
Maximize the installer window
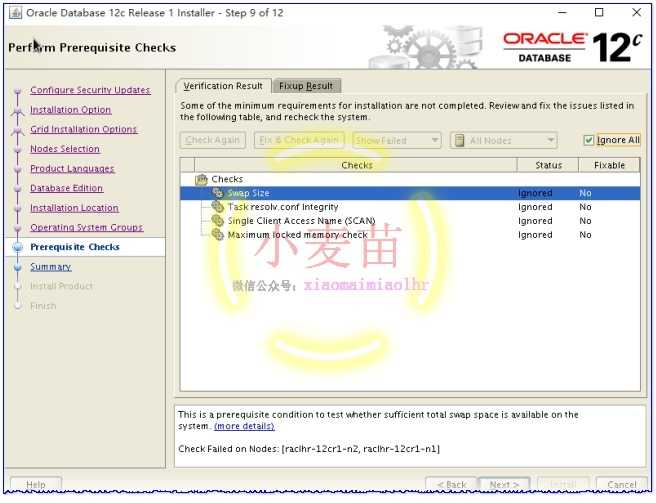click(599, 13)
